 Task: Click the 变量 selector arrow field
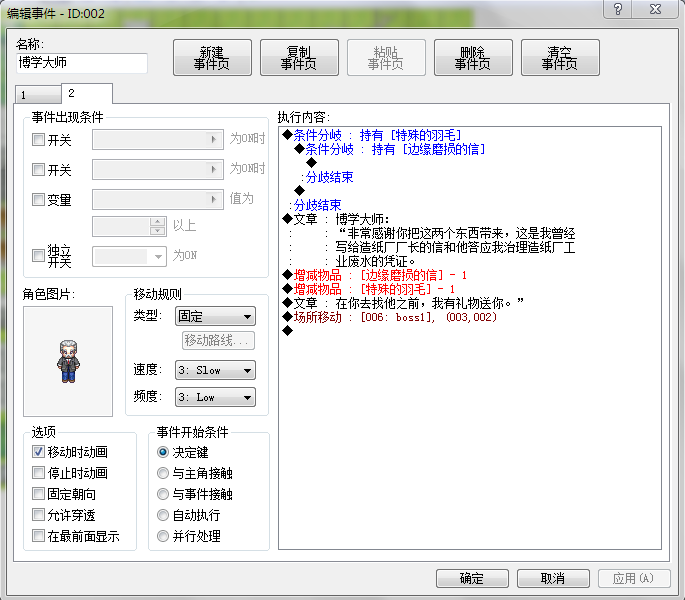(158, 199)
